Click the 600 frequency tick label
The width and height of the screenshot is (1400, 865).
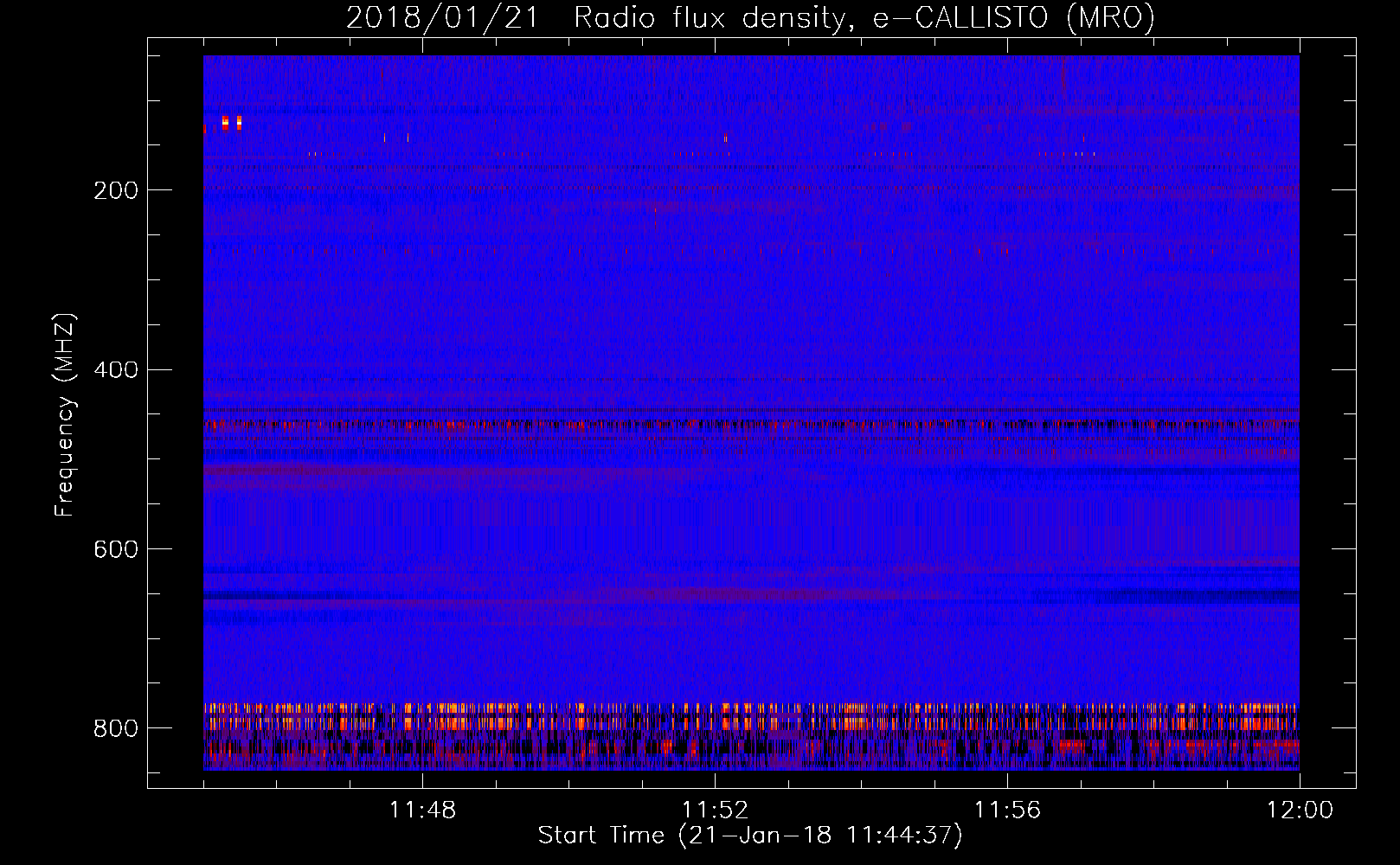point(115,549)
